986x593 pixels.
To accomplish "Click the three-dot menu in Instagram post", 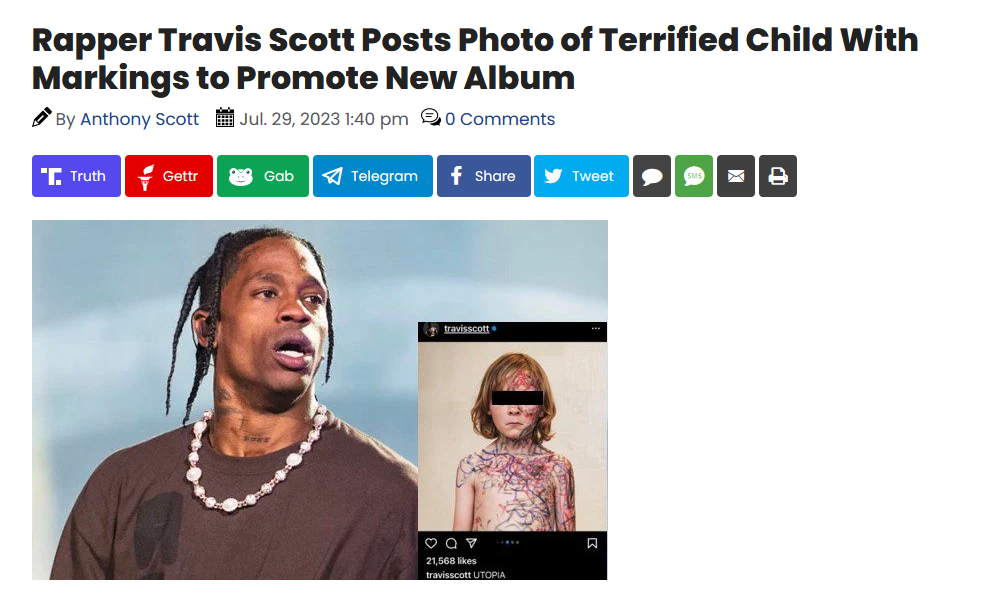I will [x=595, y=328].
